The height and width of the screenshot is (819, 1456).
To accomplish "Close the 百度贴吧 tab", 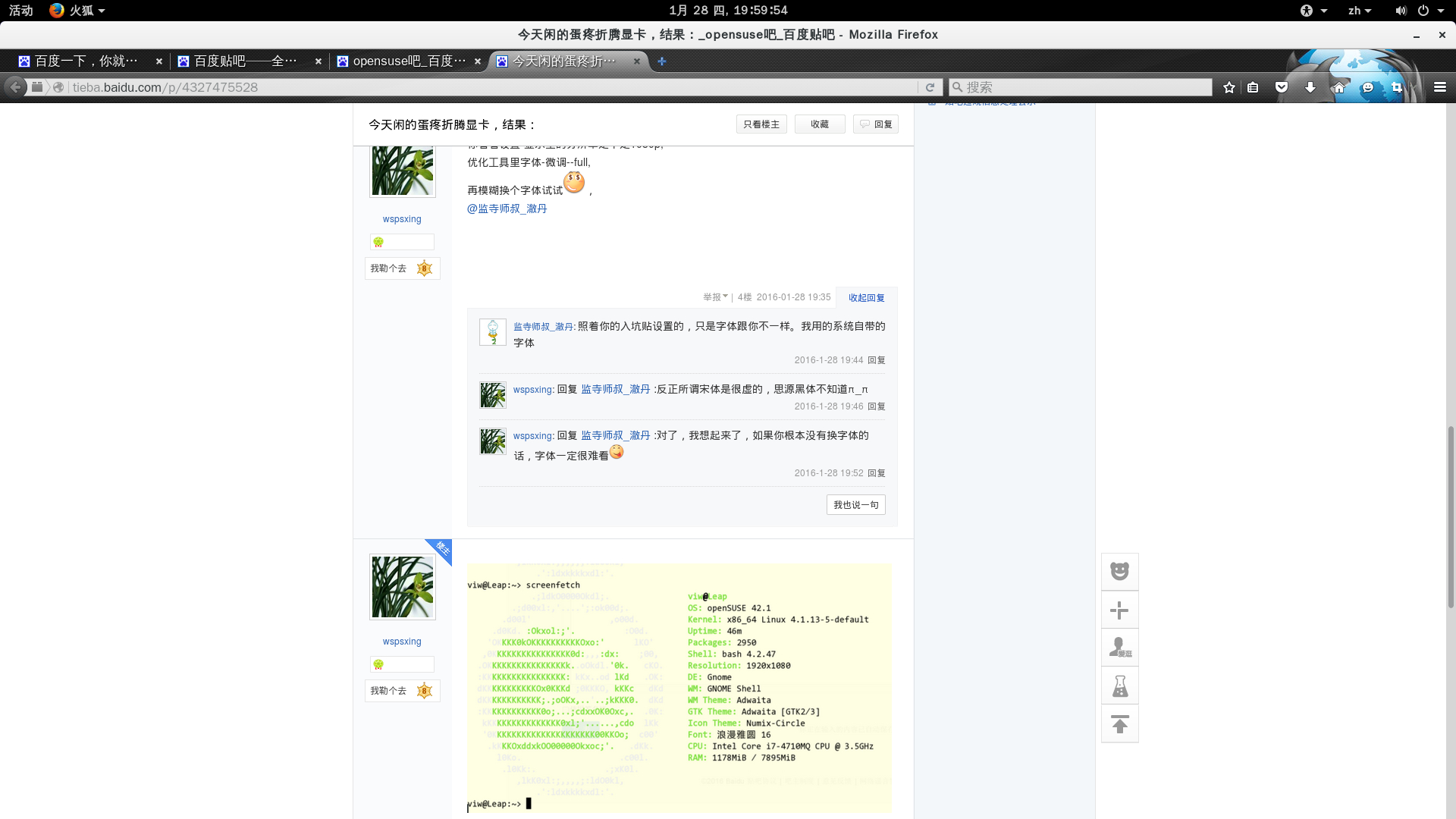I will 318,61.
